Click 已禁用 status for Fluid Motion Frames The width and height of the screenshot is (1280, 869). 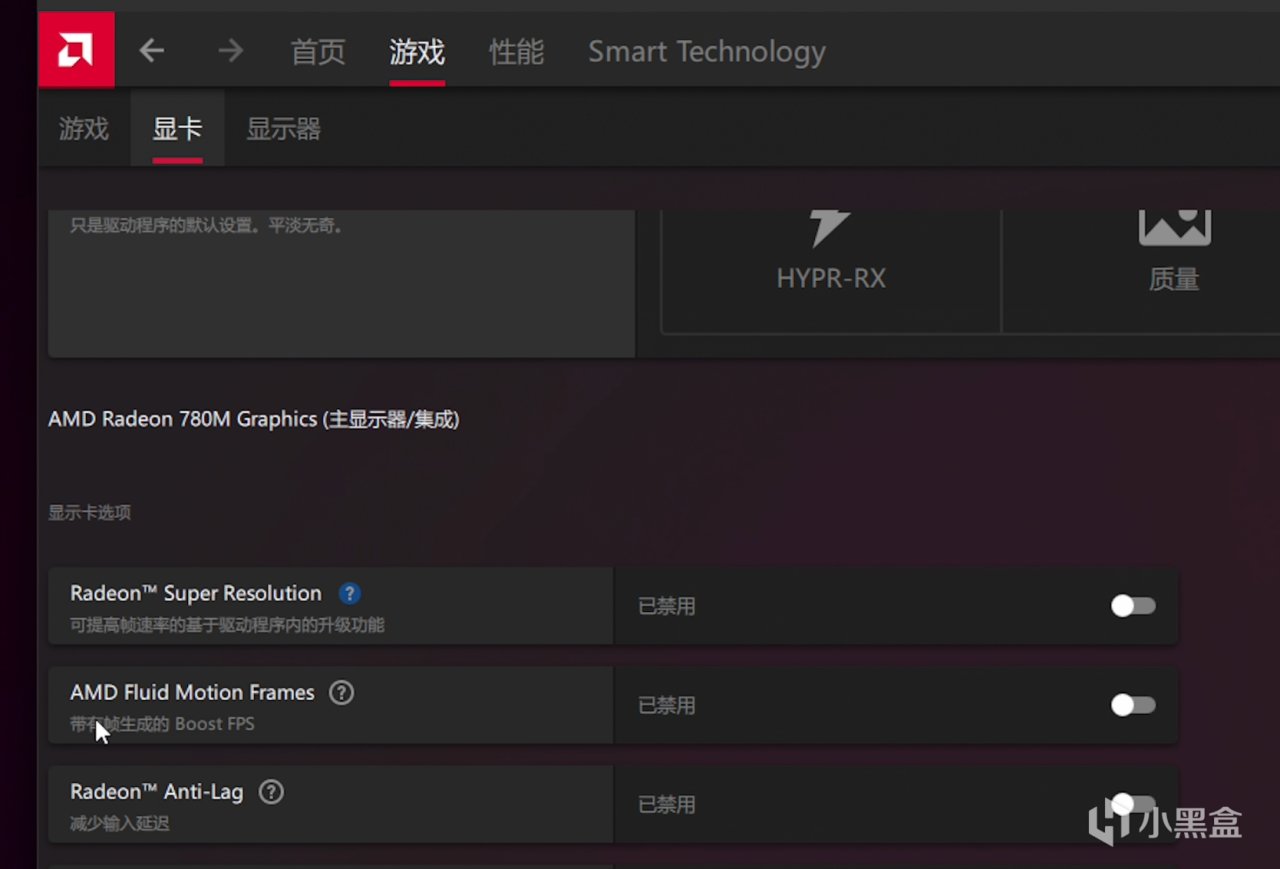[667, 706]
